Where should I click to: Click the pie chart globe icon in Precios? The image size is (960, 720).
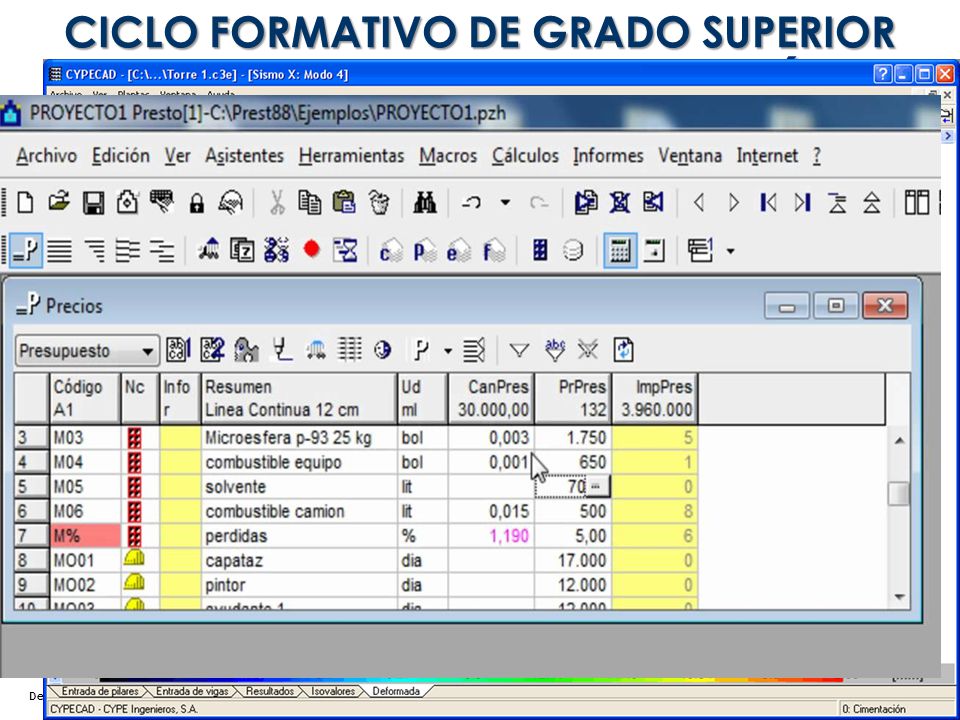click(383, 350)
